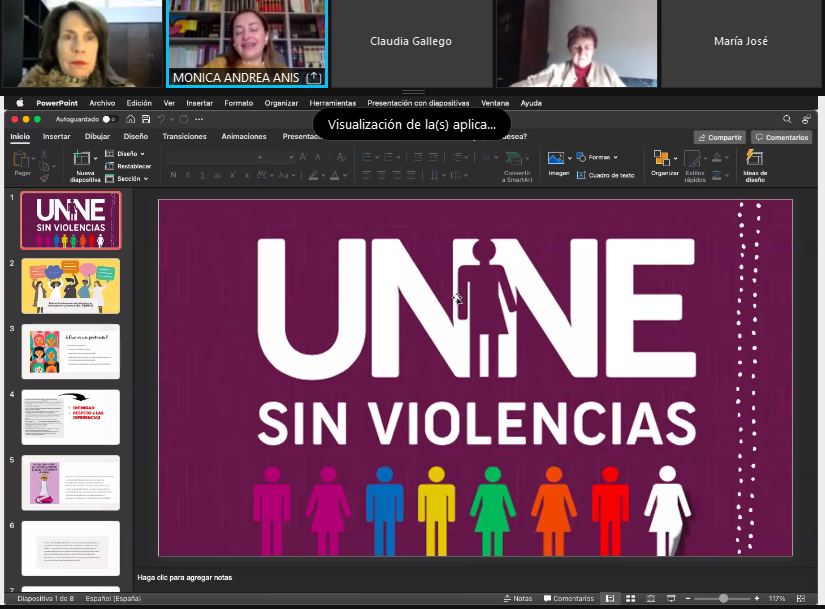The width and height of the screenshot is (825, 609).
Task: Click the Organizar icon
Action: click(661, 158)
